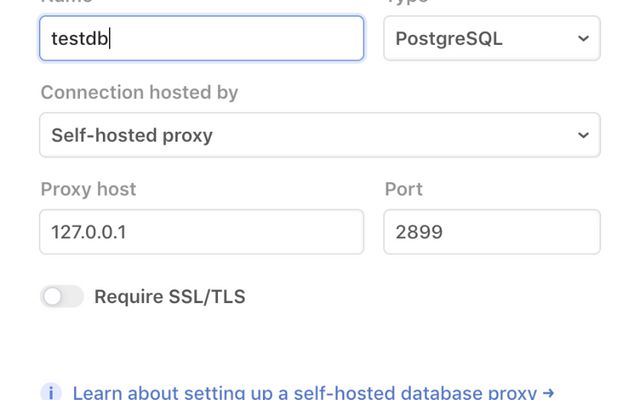Focus the Proxy host field showing 127.0.0.1

pos(201,232)
